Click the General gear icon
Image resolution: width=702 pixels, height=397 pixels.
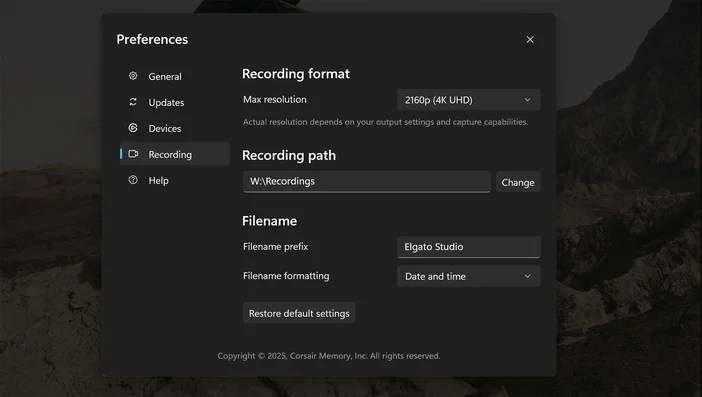pos(133,76)
